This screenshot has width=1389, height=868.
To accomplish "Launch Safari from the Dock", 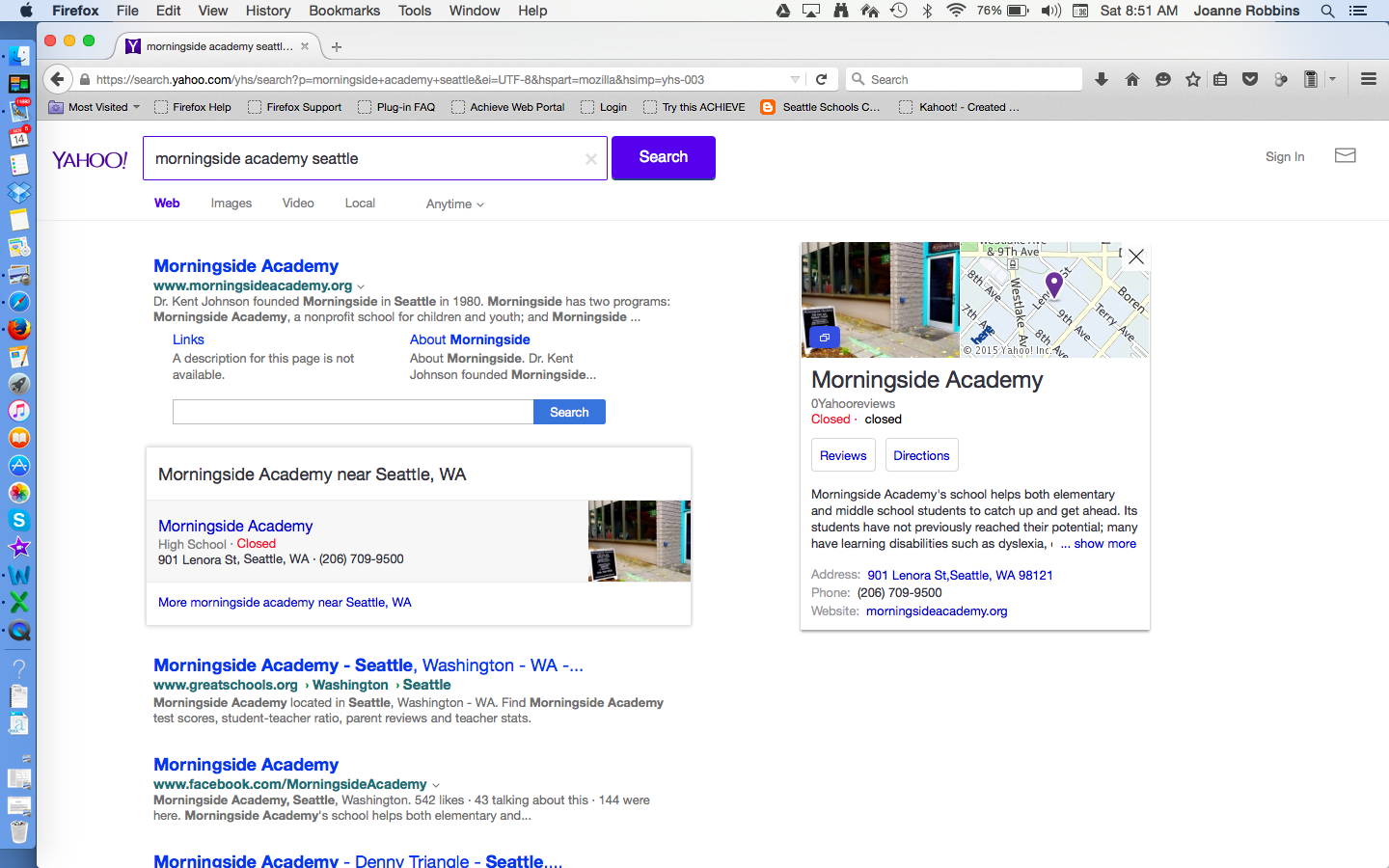I will [x=18, y=302].
